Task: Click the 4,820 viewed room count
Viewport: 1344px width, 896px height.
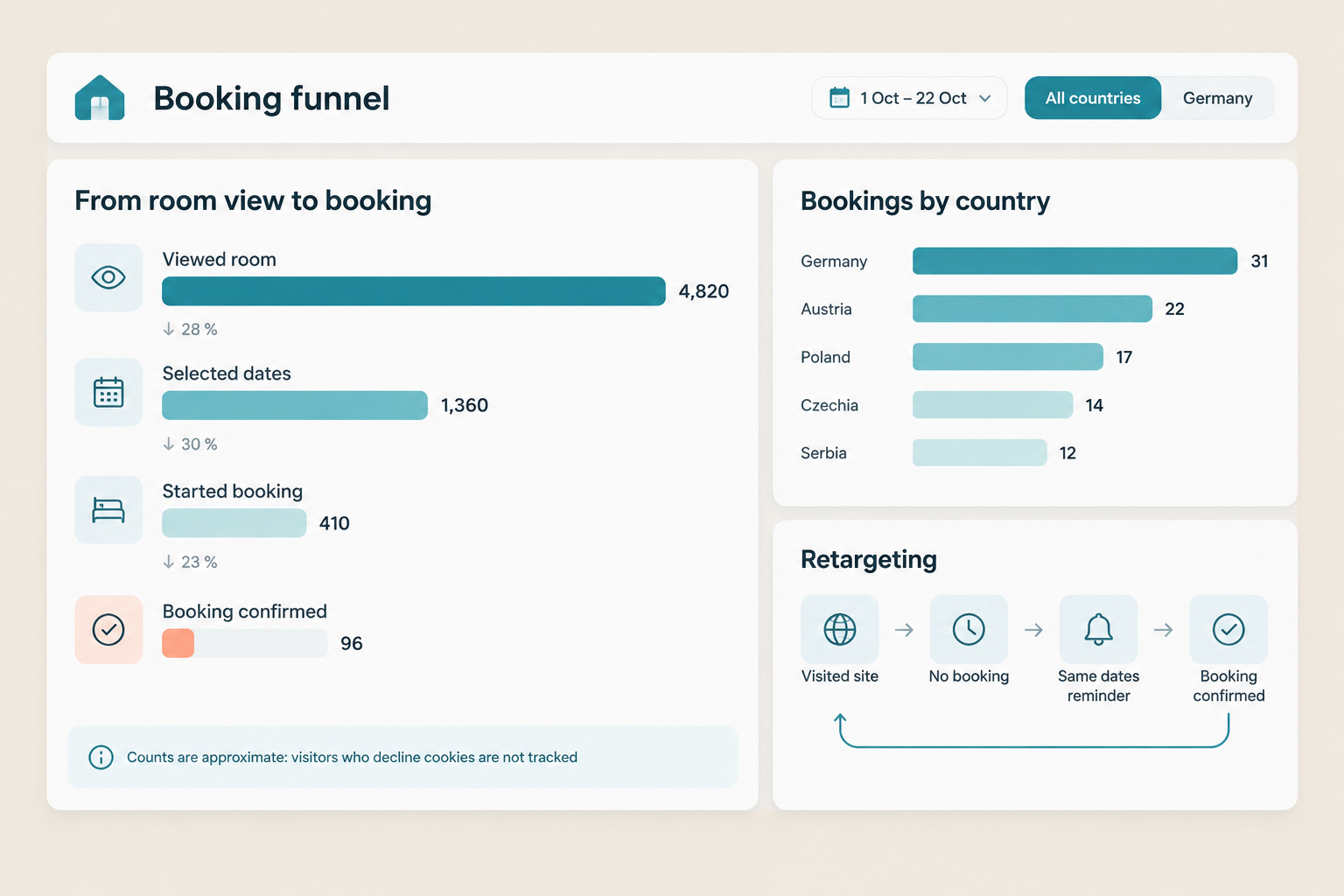Action: pos(703,291)
